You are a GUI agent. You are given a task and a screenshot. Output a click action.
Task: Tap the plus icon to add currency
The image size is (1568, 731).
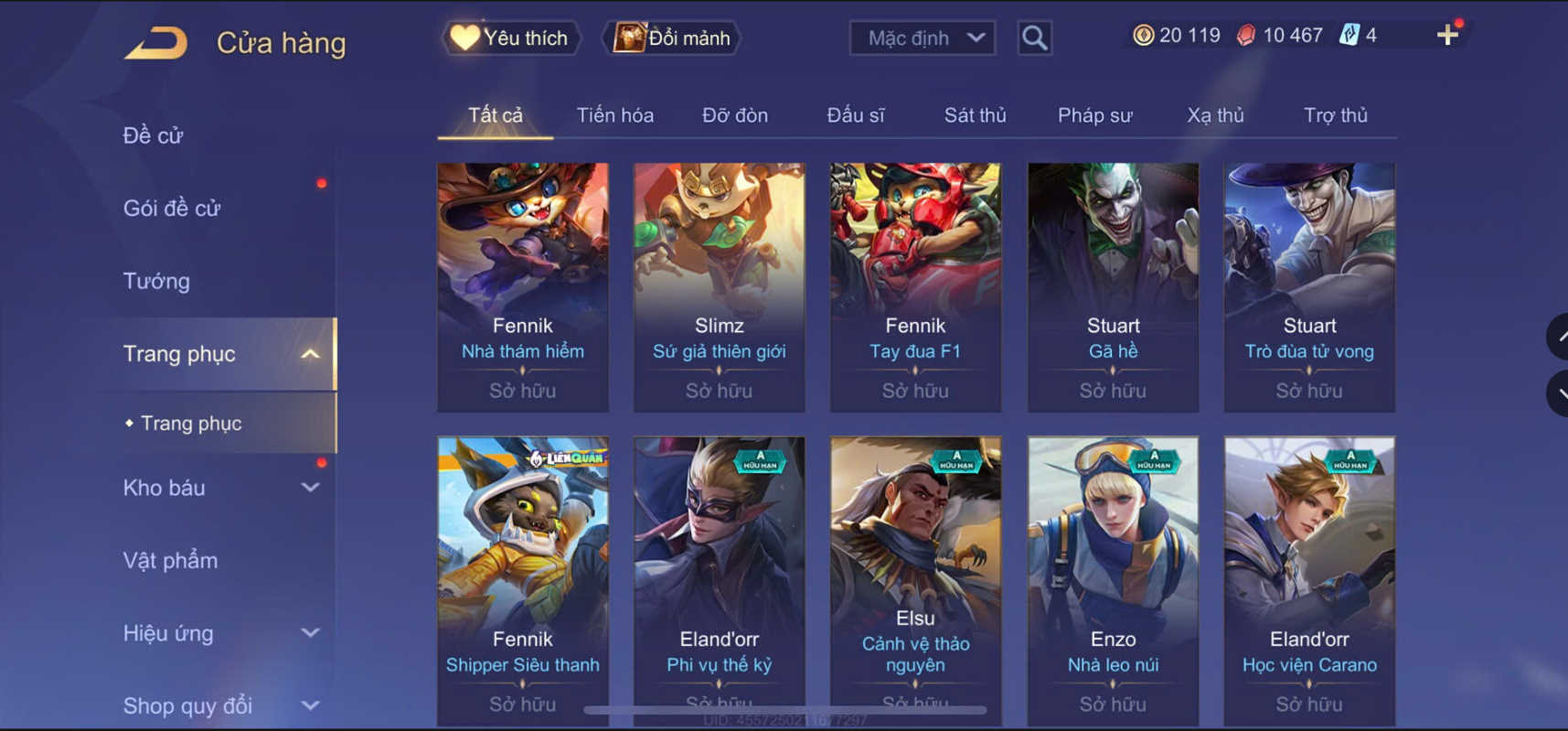pos(1446,36)
